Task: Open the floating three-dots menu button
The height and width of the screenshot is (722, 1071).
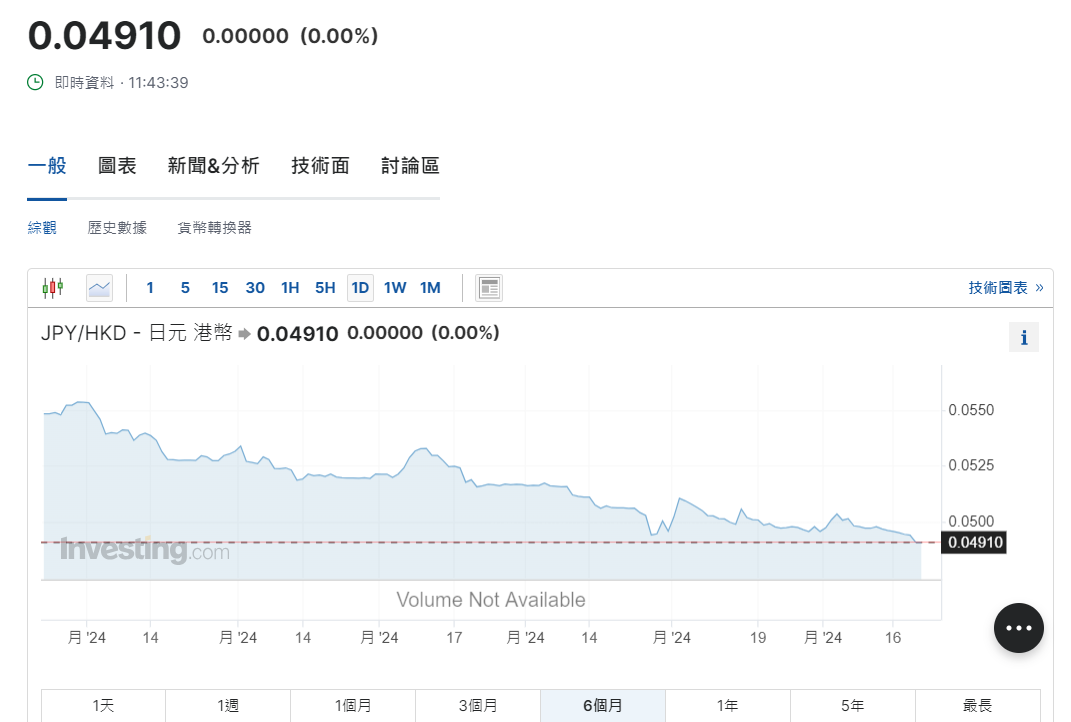Action: tap(1018, 628)
